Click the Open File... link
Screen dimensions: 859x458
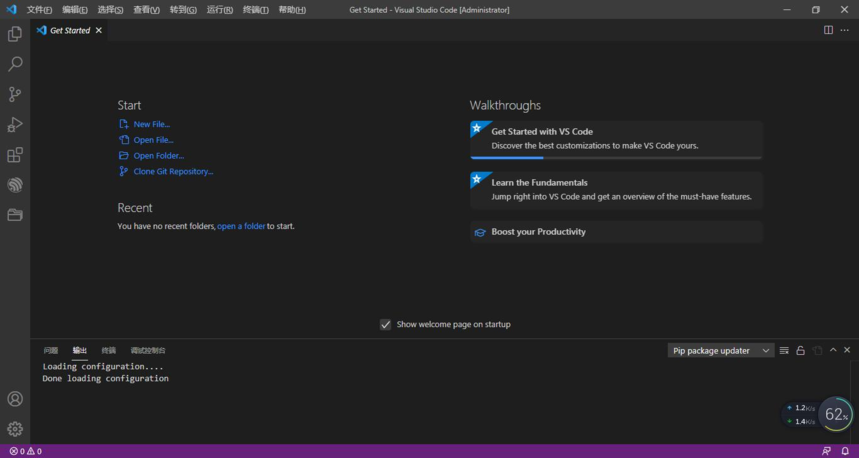pos(153,140)
